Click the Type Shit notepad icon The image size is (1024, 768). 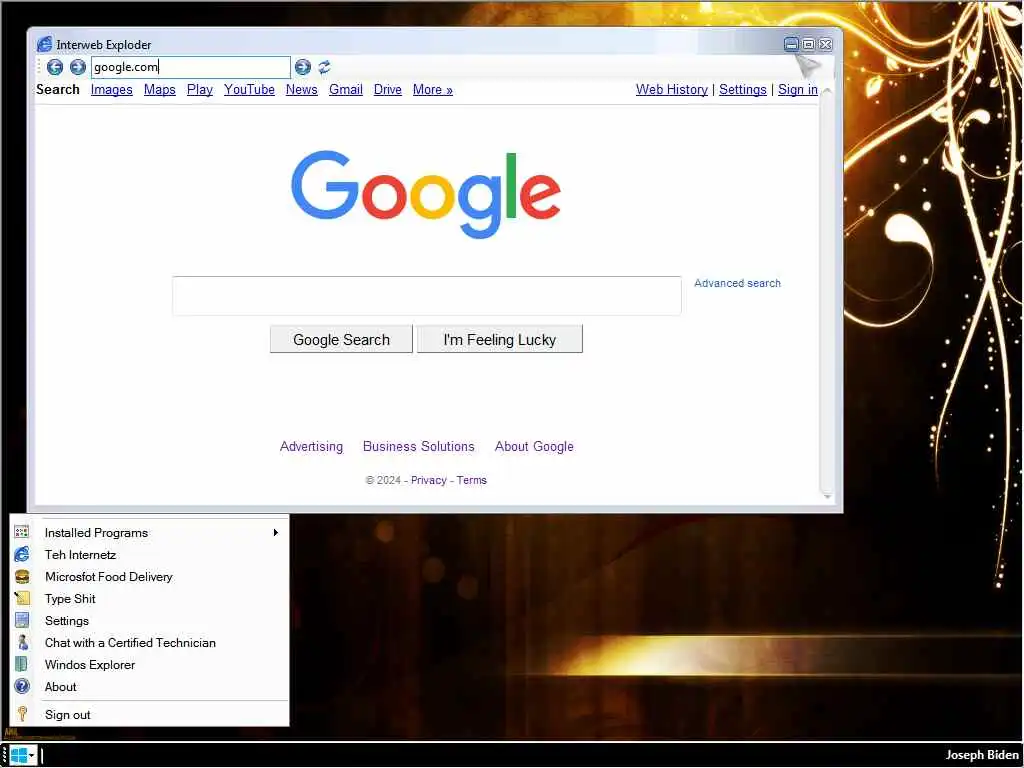22,598
